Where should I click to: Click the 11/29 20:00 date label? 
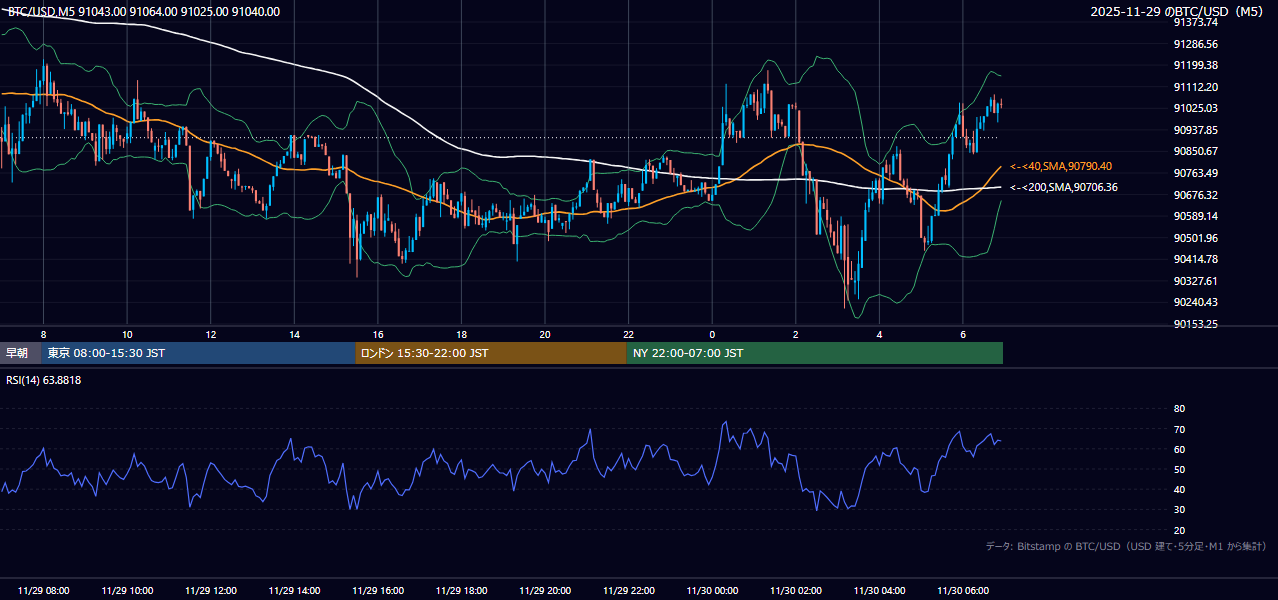click(544, 590)
